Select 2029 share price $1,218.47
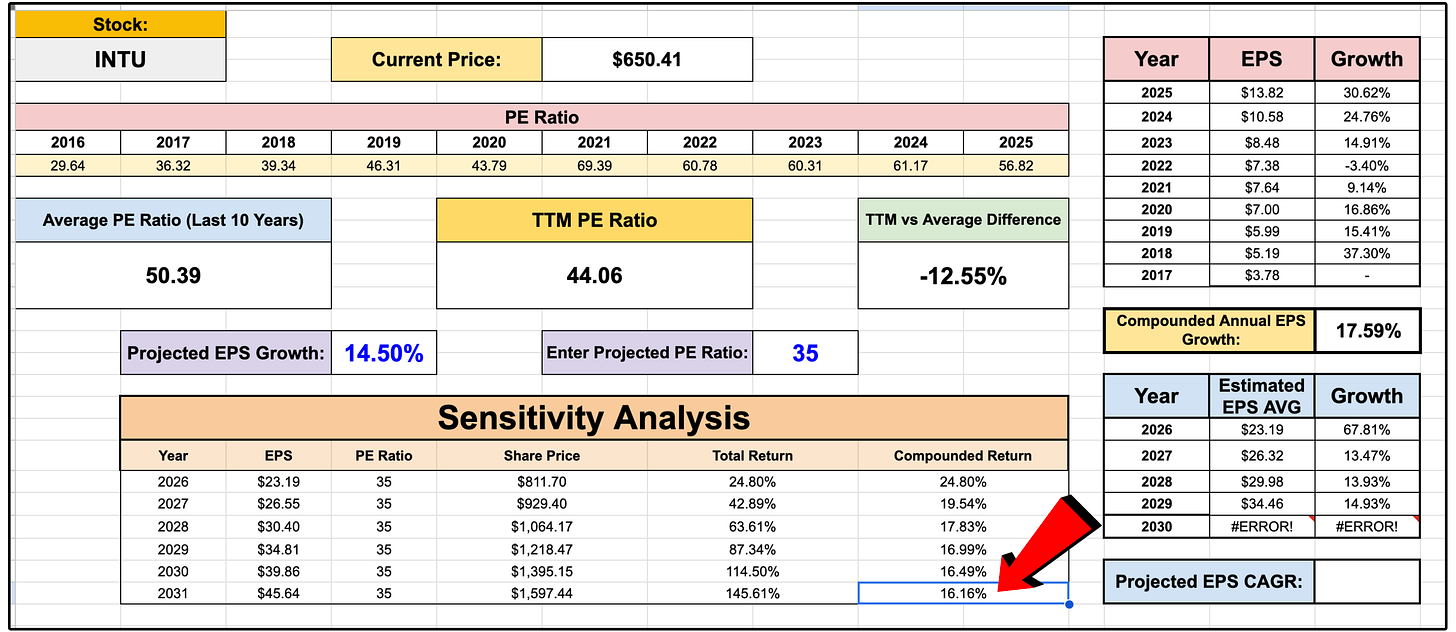The width and height of the screenshot is (1456, 632). pos(542,549)
